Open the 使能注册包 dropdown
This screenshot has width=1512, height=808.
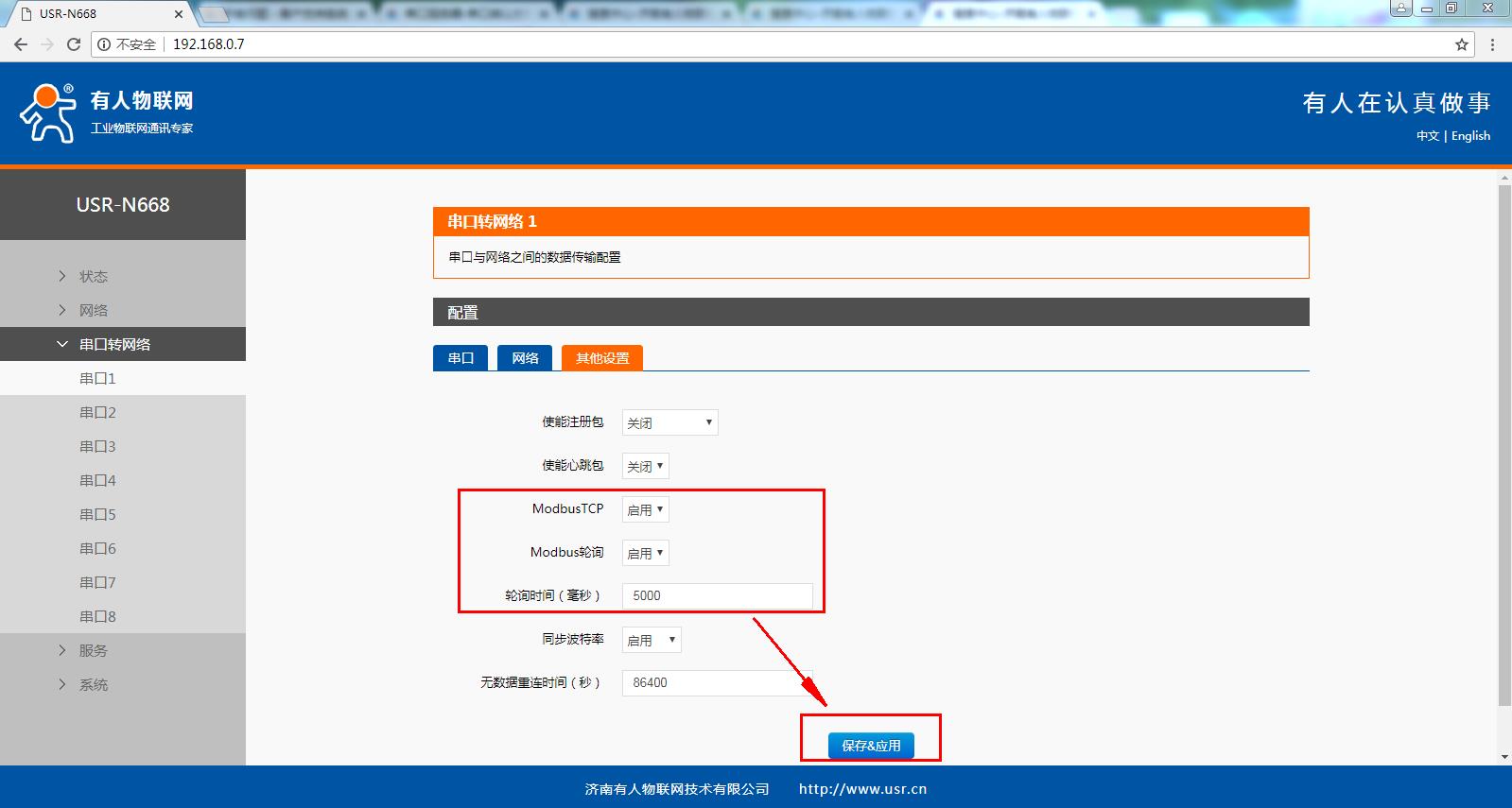coord(669,422)
